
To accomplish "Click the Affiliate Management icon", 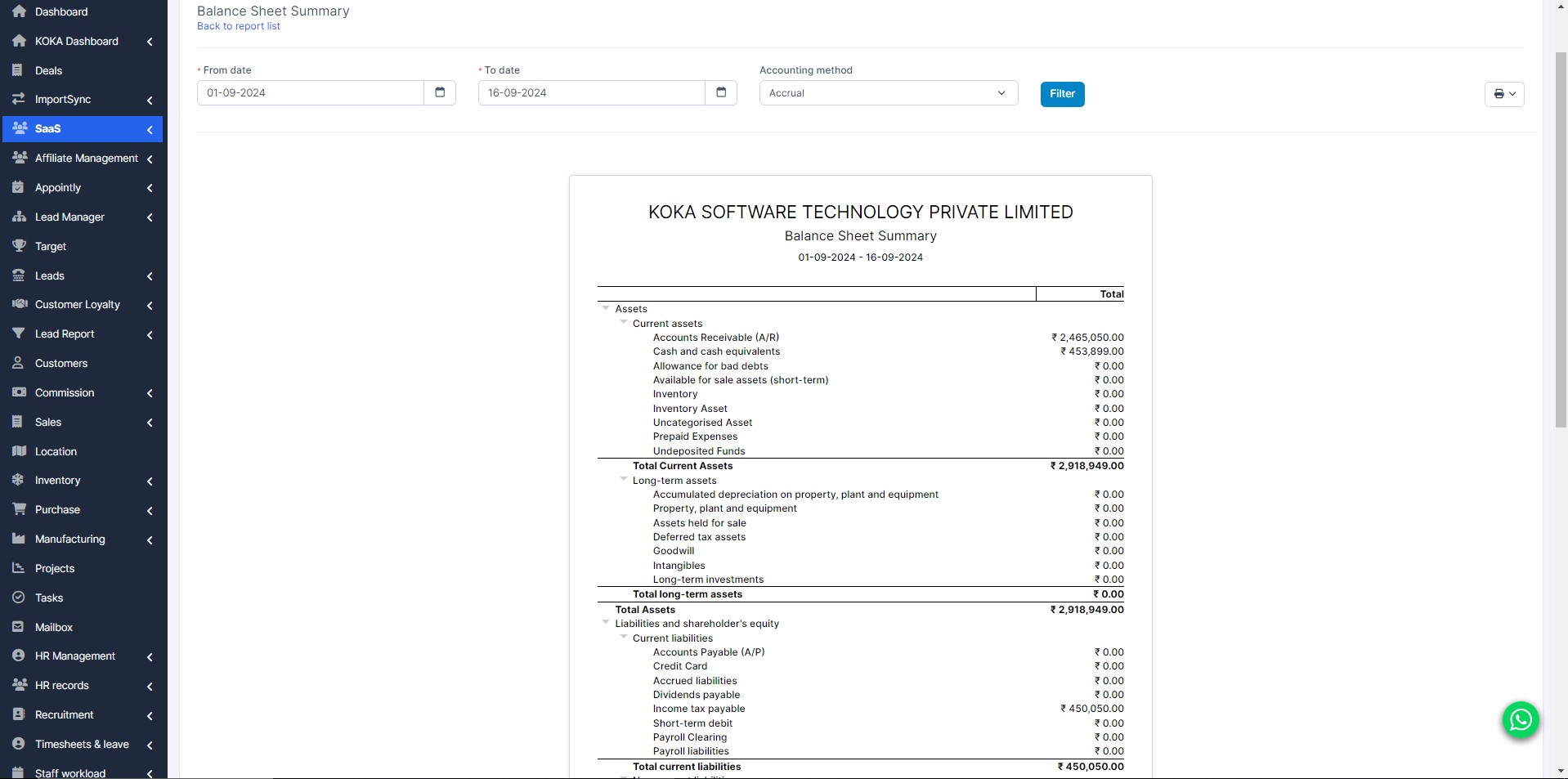I will (x=20, y=158).
